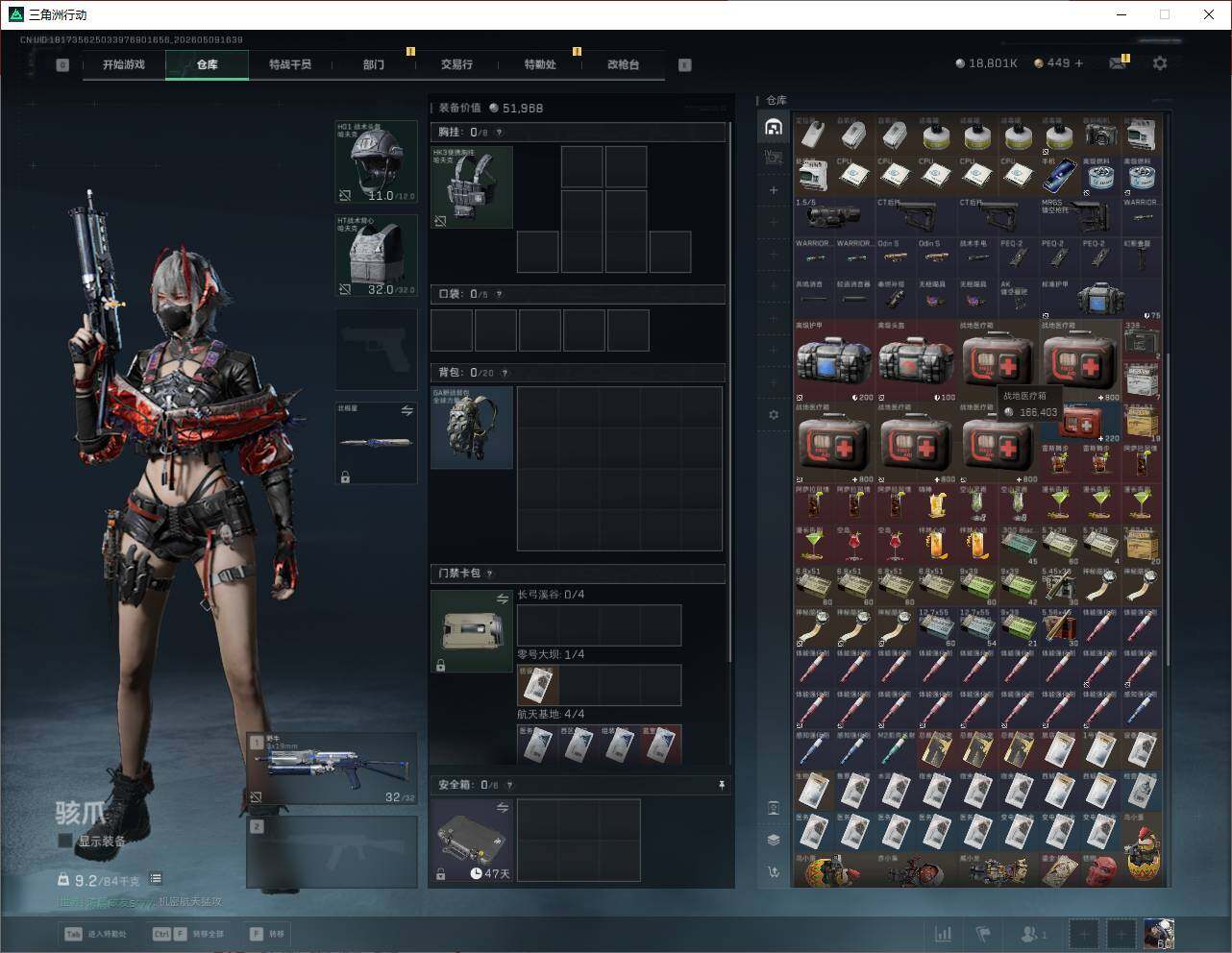
Task: Toggle the pin icon on 安全箱 header
Action: pyautogui.click(x=722, y=785)
